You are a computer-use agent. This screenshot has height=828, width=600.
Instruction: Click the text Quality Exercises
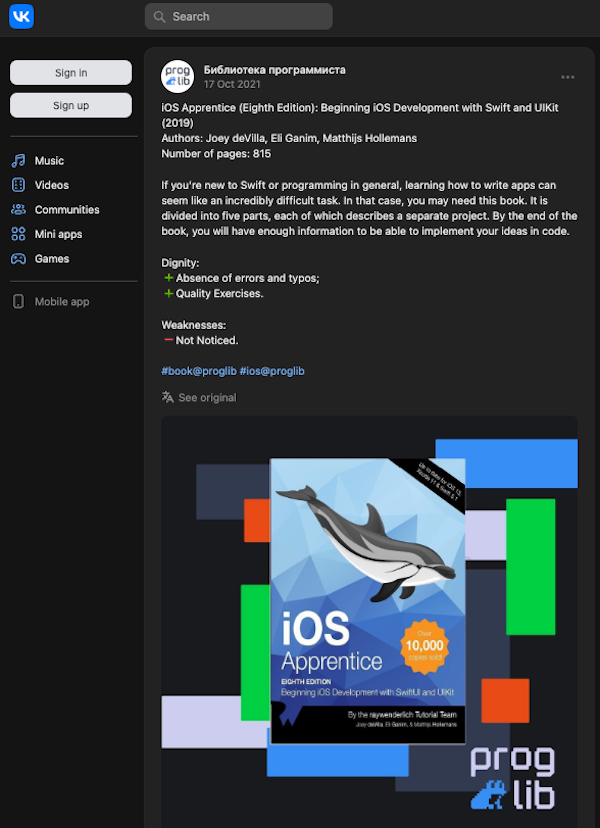pos(219,294)
